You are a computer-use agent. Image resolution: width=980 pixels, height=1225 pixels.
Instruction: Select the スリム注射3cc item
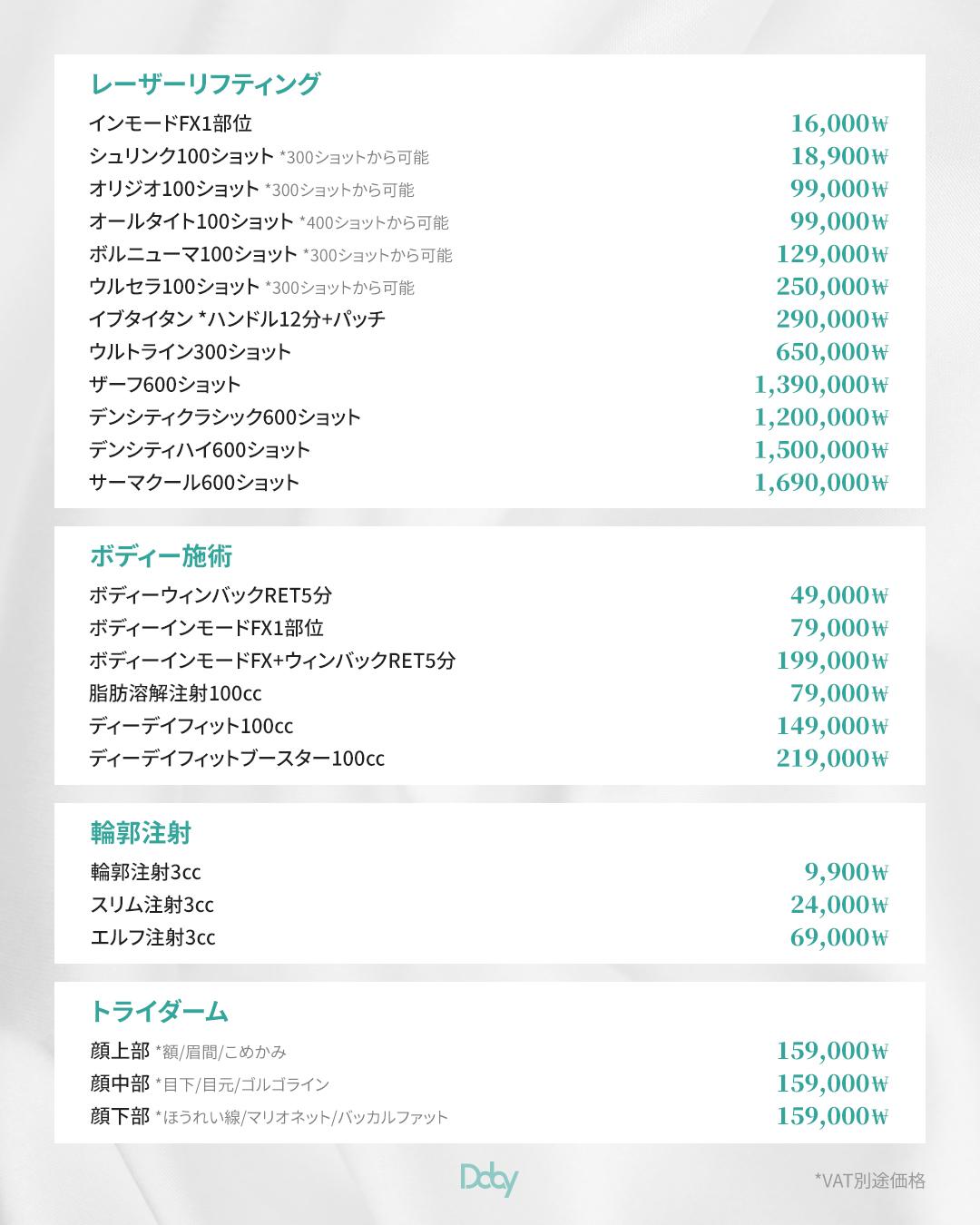coord(152,905)
